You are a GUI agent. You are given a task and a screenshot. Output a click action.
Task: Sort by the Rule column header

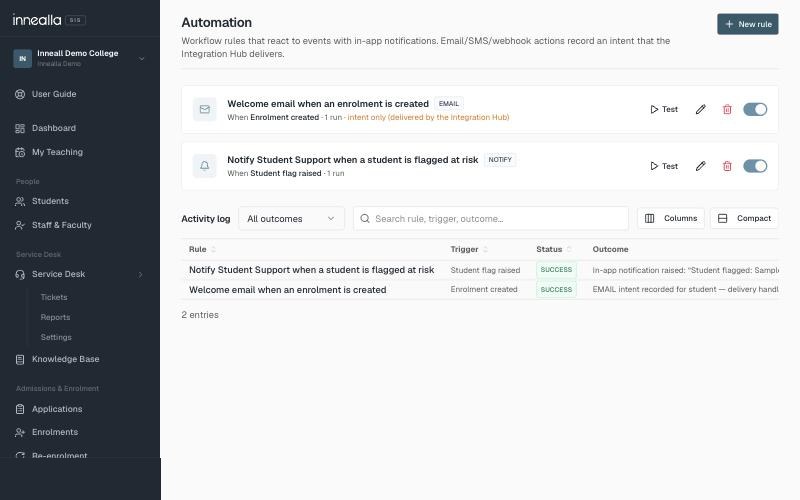pos(202,249)
